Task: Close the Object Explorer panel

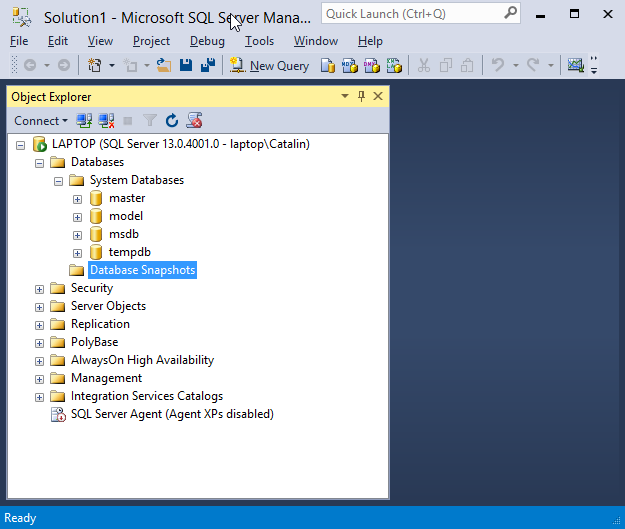Action: coord(378,96)
